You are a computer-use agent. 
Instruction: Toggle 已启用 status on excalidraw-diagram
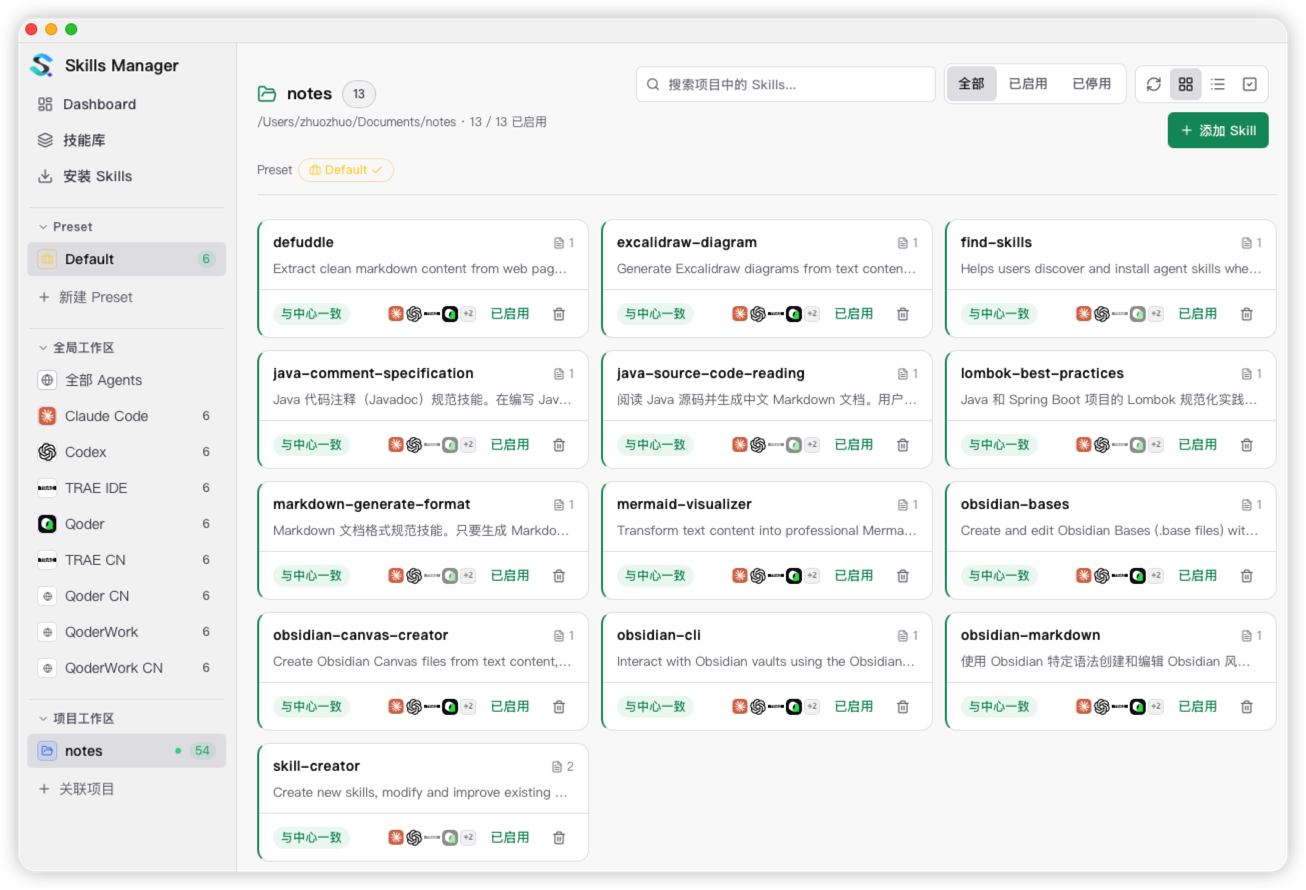coord(854,313)
